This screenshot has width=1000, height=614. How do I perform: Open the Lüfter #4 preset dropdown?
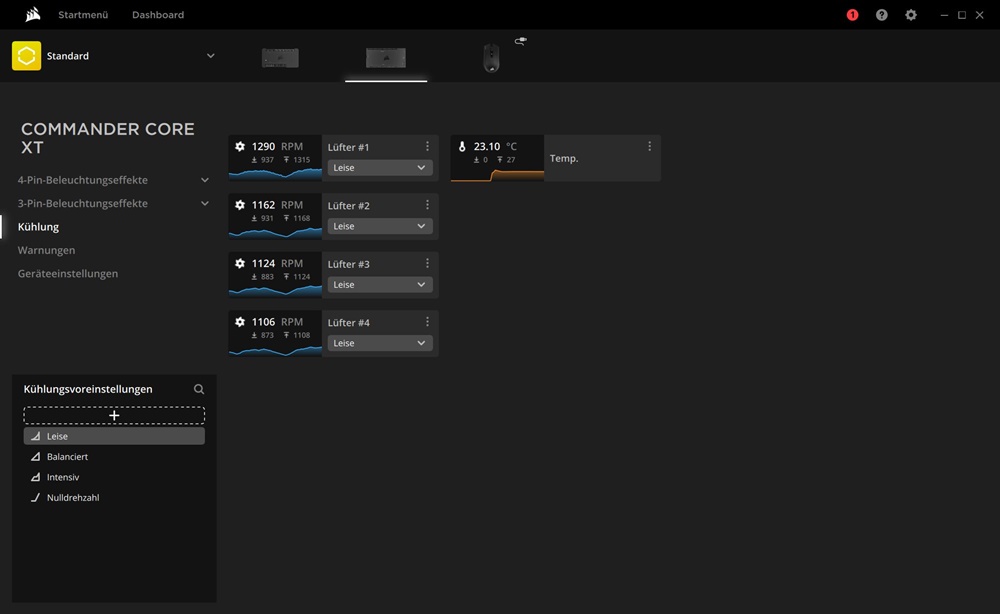point(380,343)
